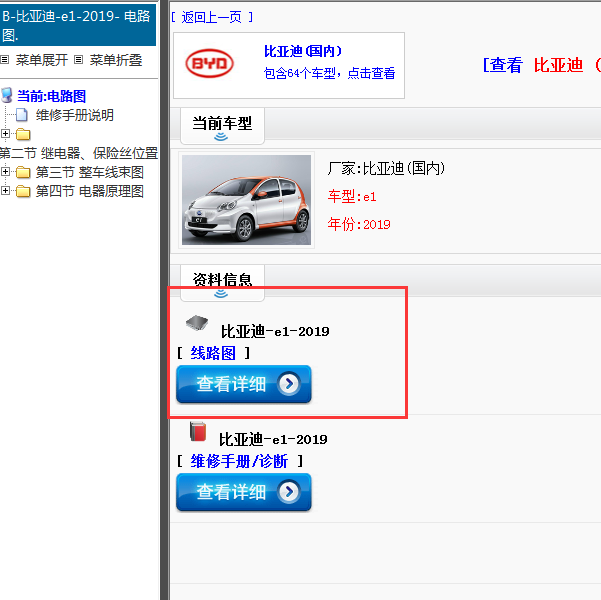Click 包含64个车型，点击查看 link

(329, 73)
